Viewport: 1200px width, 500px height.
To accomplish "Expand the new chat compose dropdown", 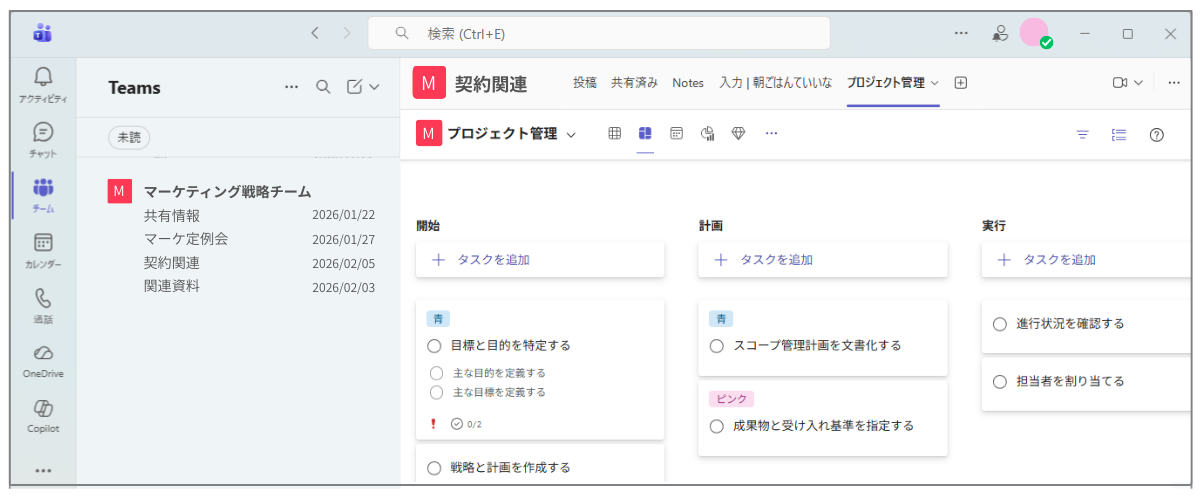I will pos(375,87).
